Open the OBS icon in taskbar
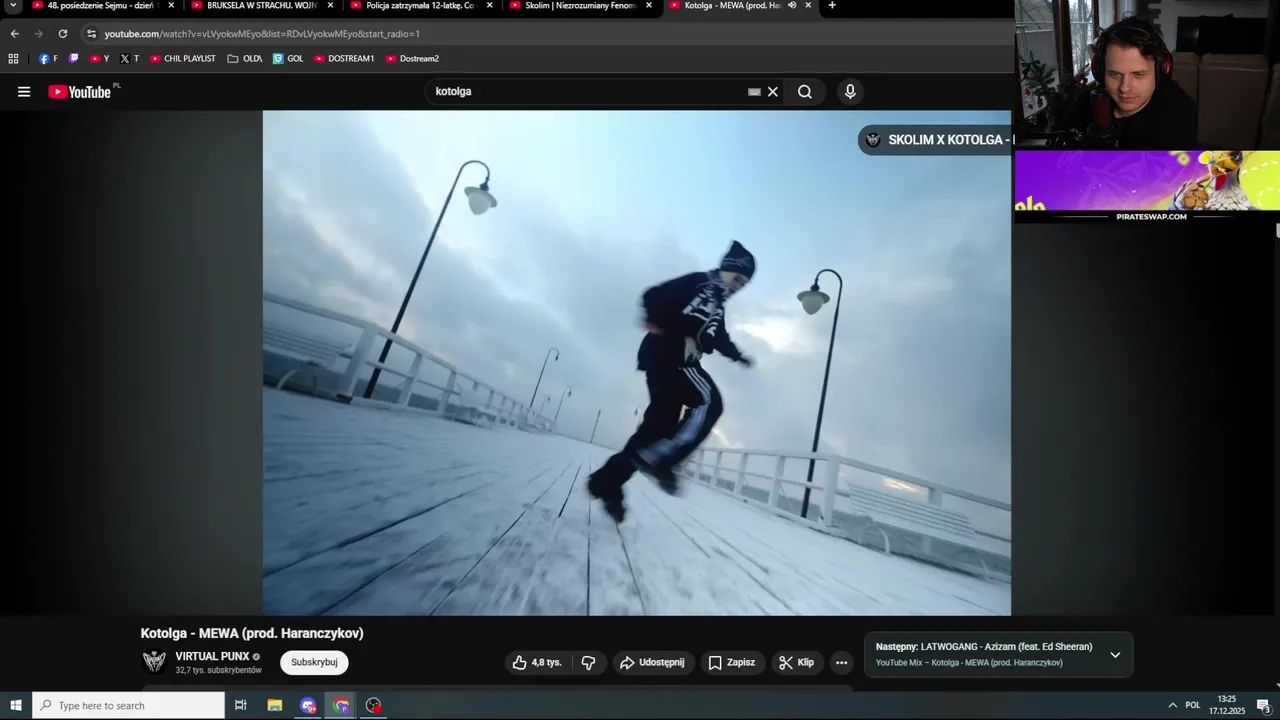 (x=374, y=705)
